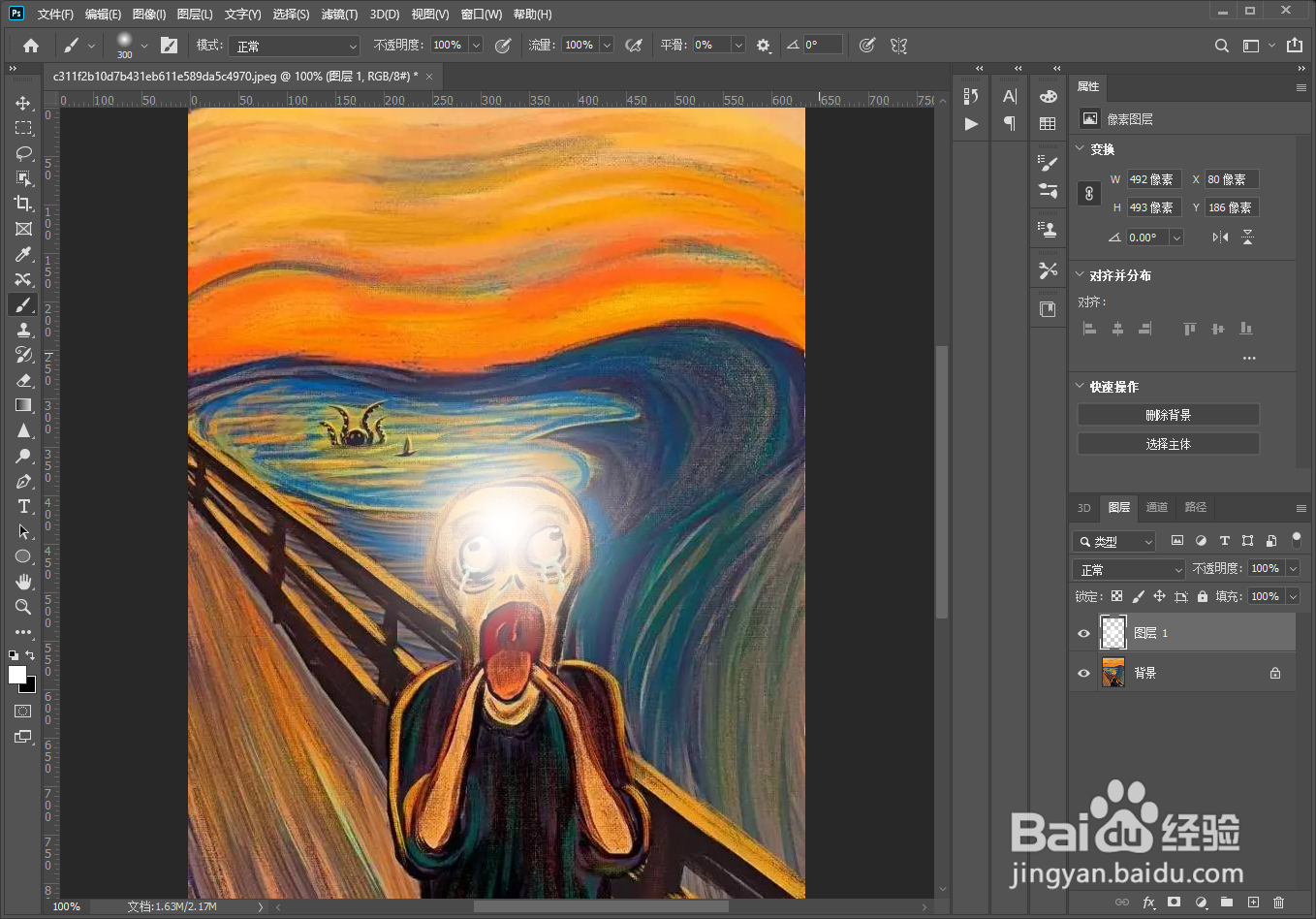Collapse the 快速操作 section

(1080, 386)
